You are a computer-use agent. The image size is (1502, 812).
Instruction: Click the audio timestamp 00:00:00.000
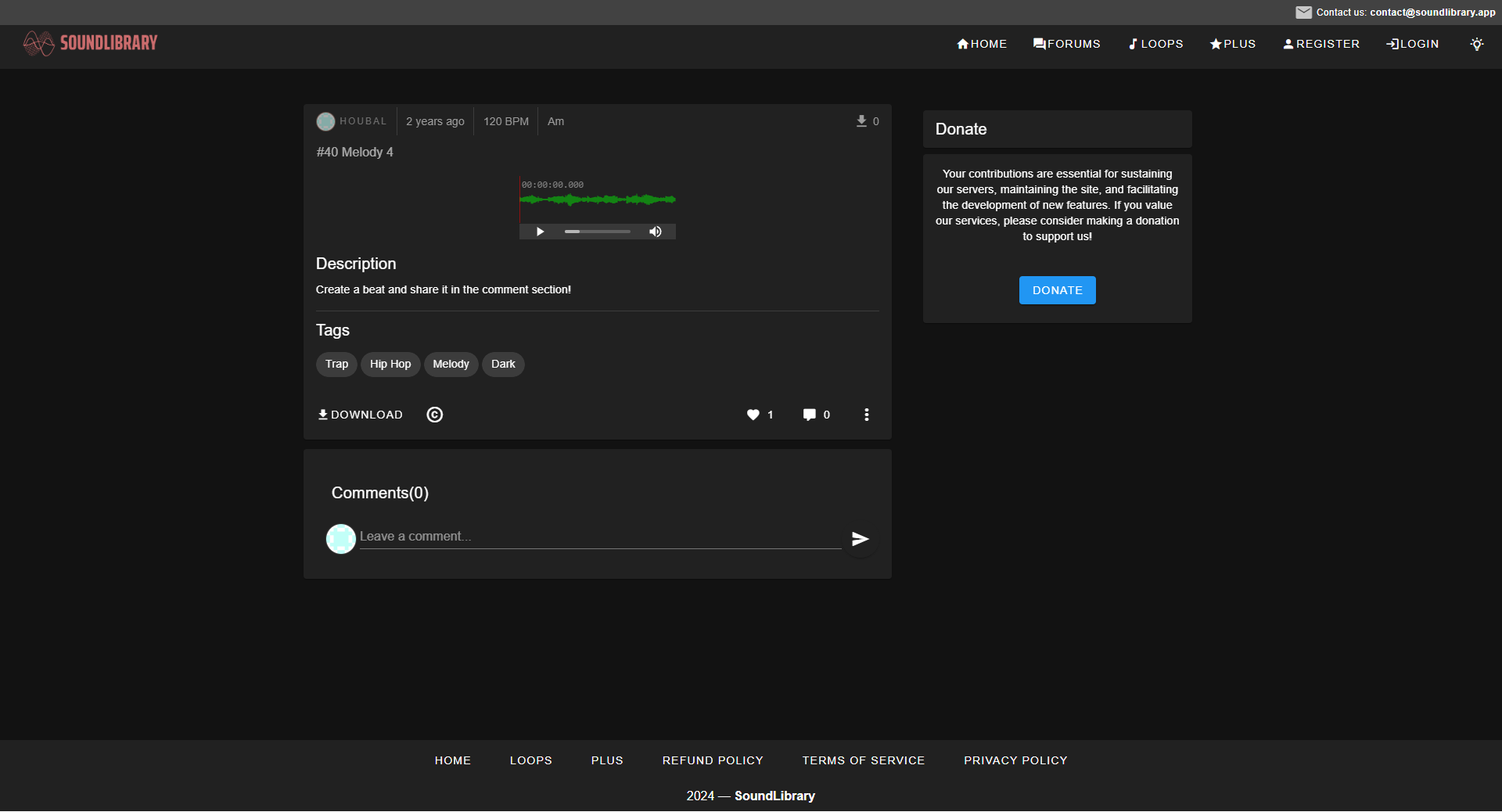(553, 185)
